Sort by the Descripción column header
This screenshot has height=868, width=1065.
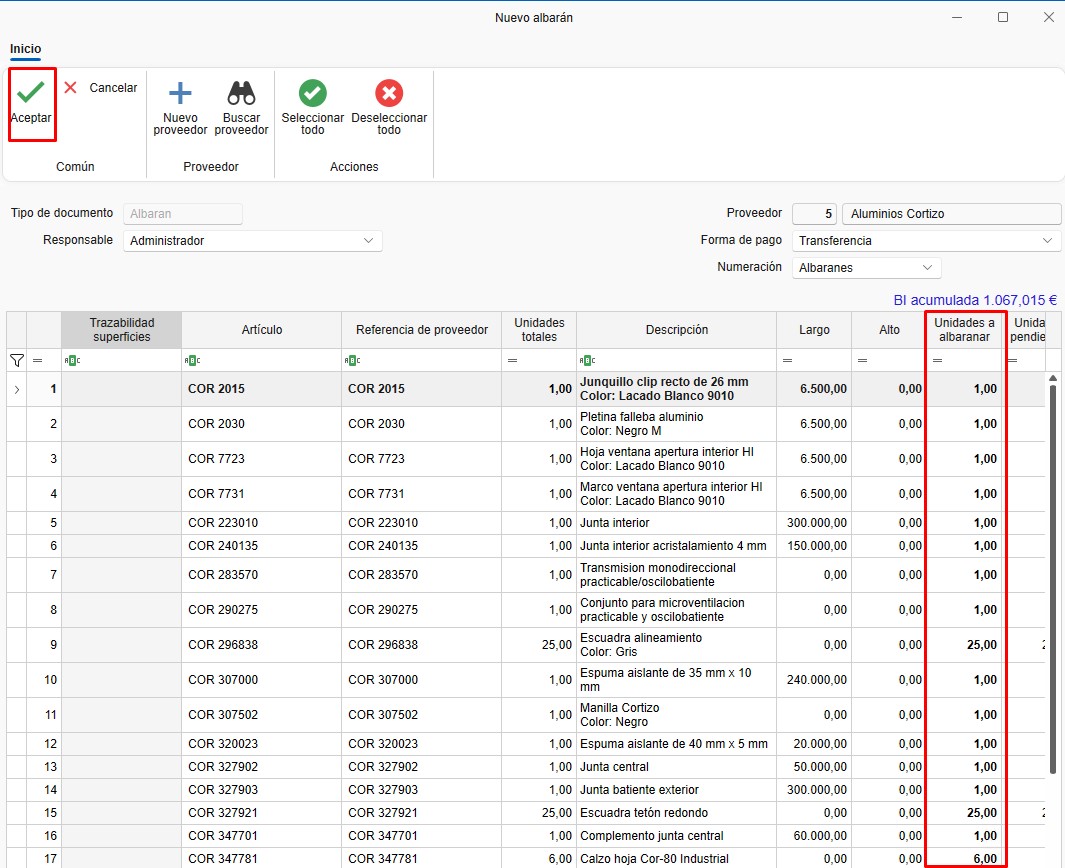(x=676, y=330)
